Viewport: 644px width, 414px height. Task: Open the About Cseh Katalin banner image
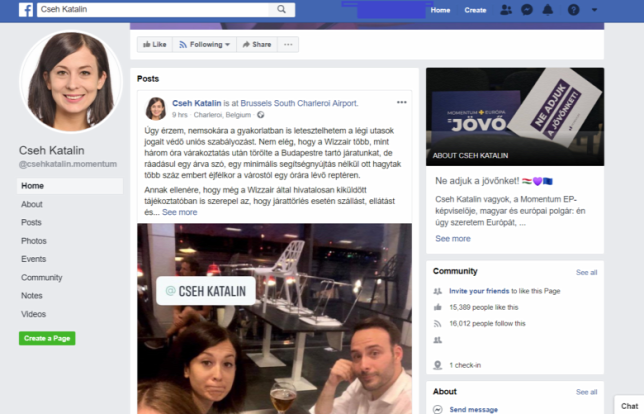click(515, 117)
